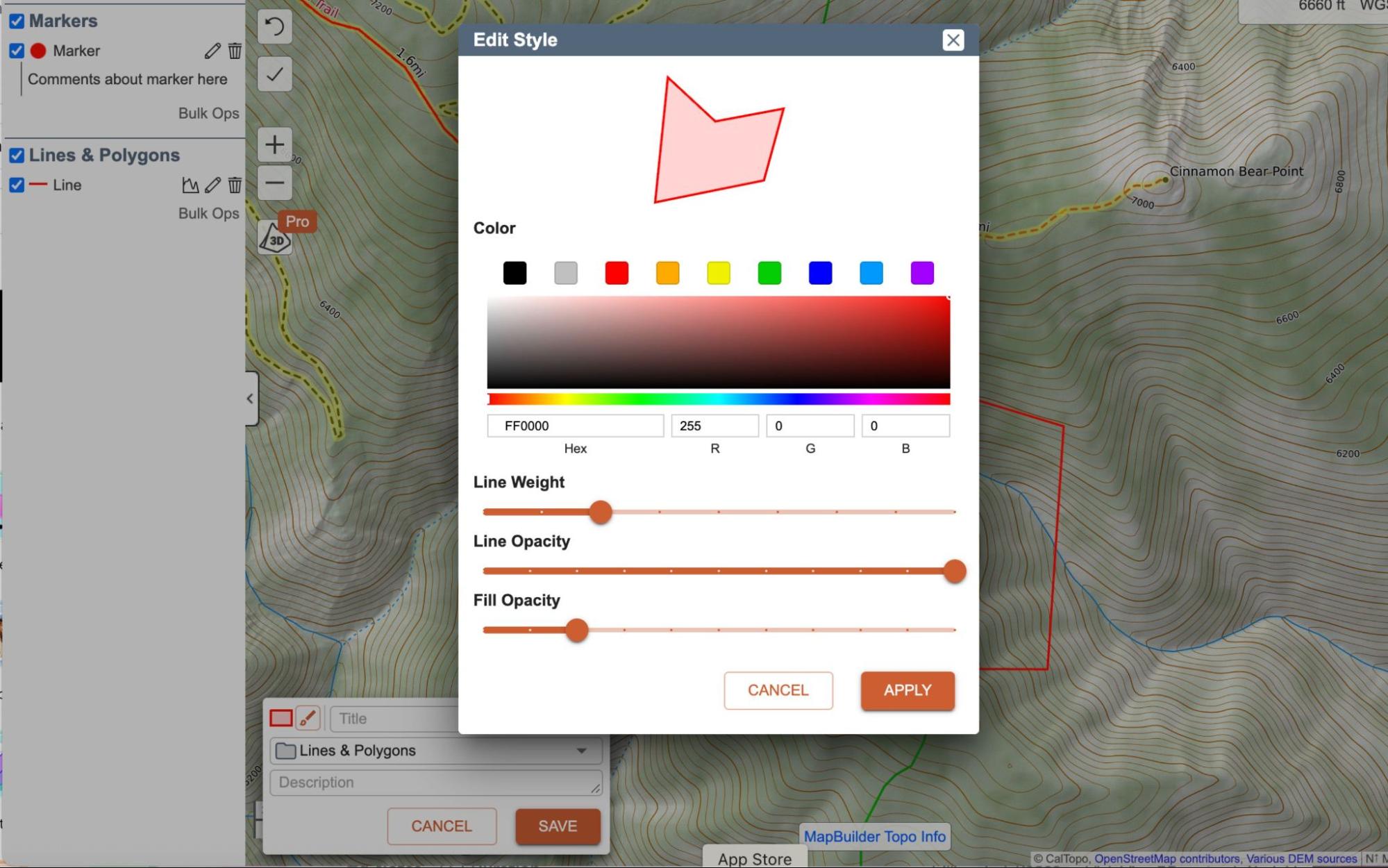Image resolution: width=1388 pixels, height=868 pixels.
Task: Click the paintbrush style icon
Action: pos(308,718)
